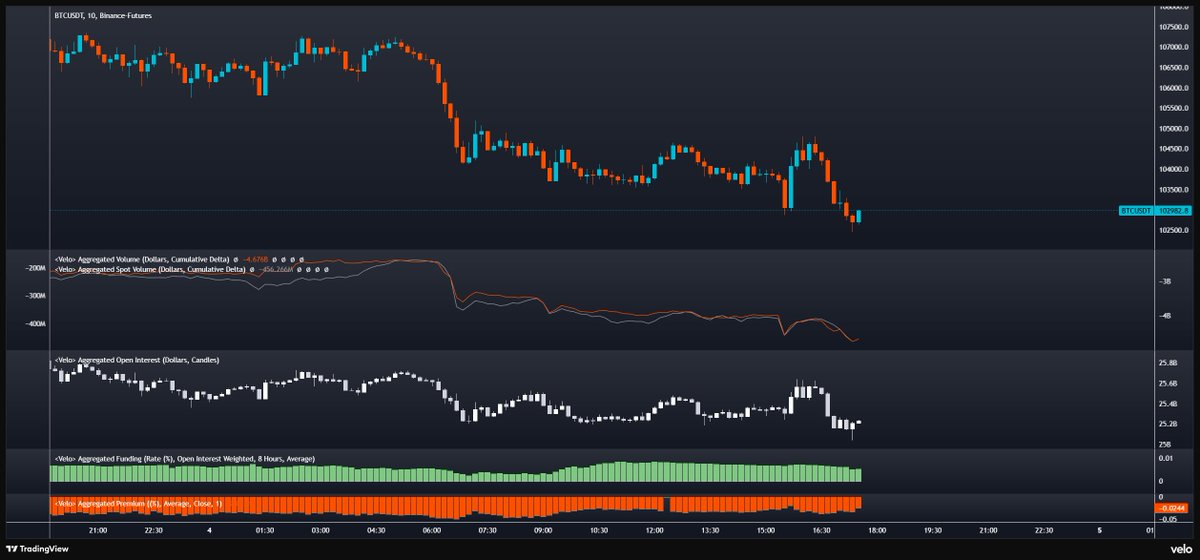Click the 04:30 time axis label

point(376,530)
